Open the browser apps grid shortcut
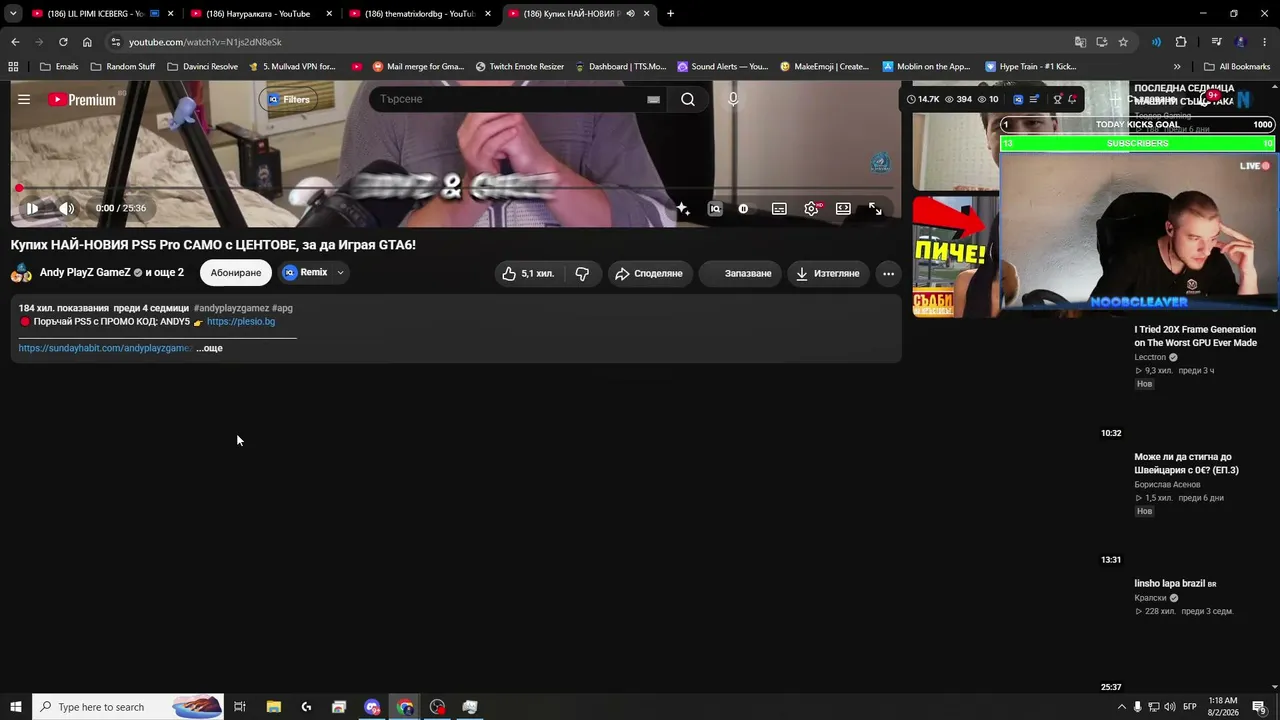The image size is (1280, 720). 13,66
